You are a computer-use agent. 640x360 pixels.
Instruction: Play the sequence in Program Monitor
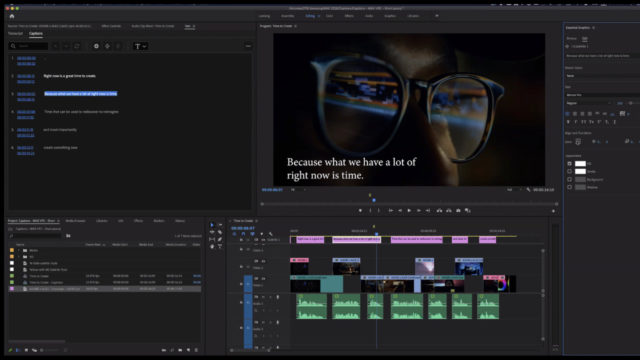[409, 211]
